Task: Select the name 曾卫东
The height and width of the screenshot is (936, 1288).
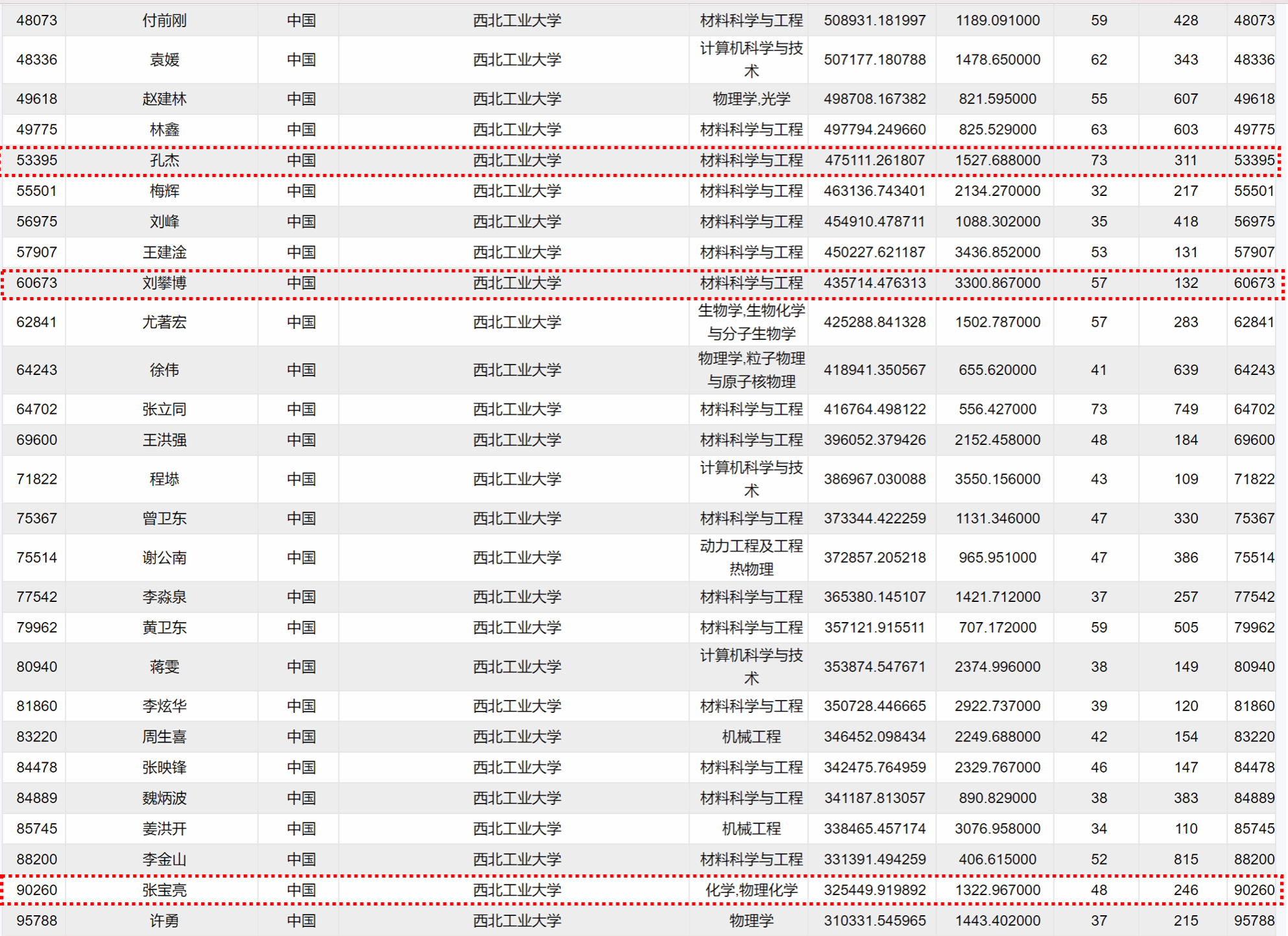Action: [164, 518]
